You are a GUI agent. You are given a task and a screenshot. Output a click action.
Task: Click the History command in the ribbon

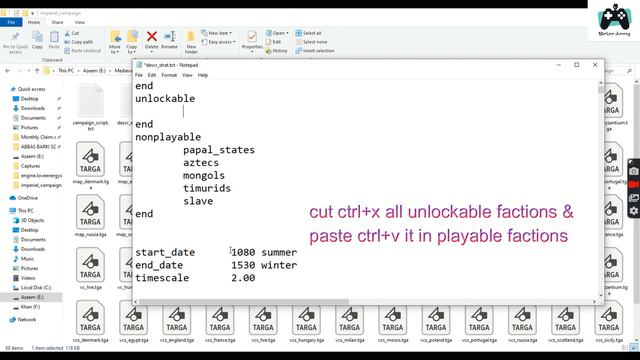click(276, 51)
